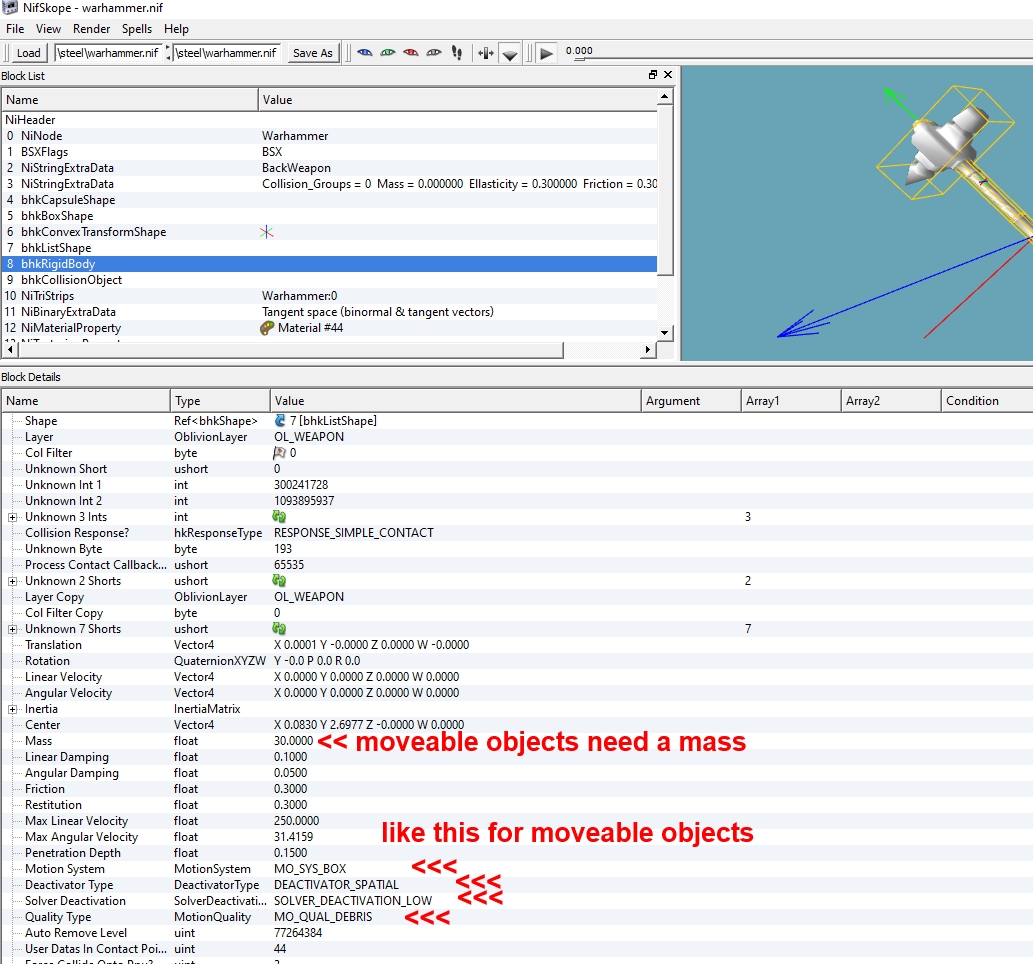This screenshot has height=964, width=1033.
Task: Click the MO_SYS_BOX Motion System value
Action: point(310,868)
